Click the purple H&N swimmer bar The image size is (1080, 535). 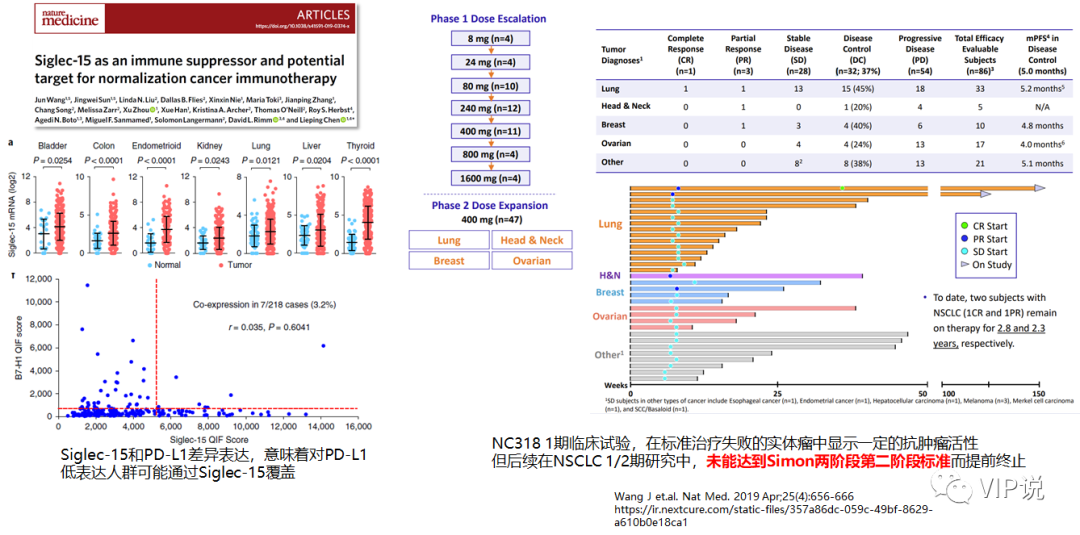click(x=747, y=275)
